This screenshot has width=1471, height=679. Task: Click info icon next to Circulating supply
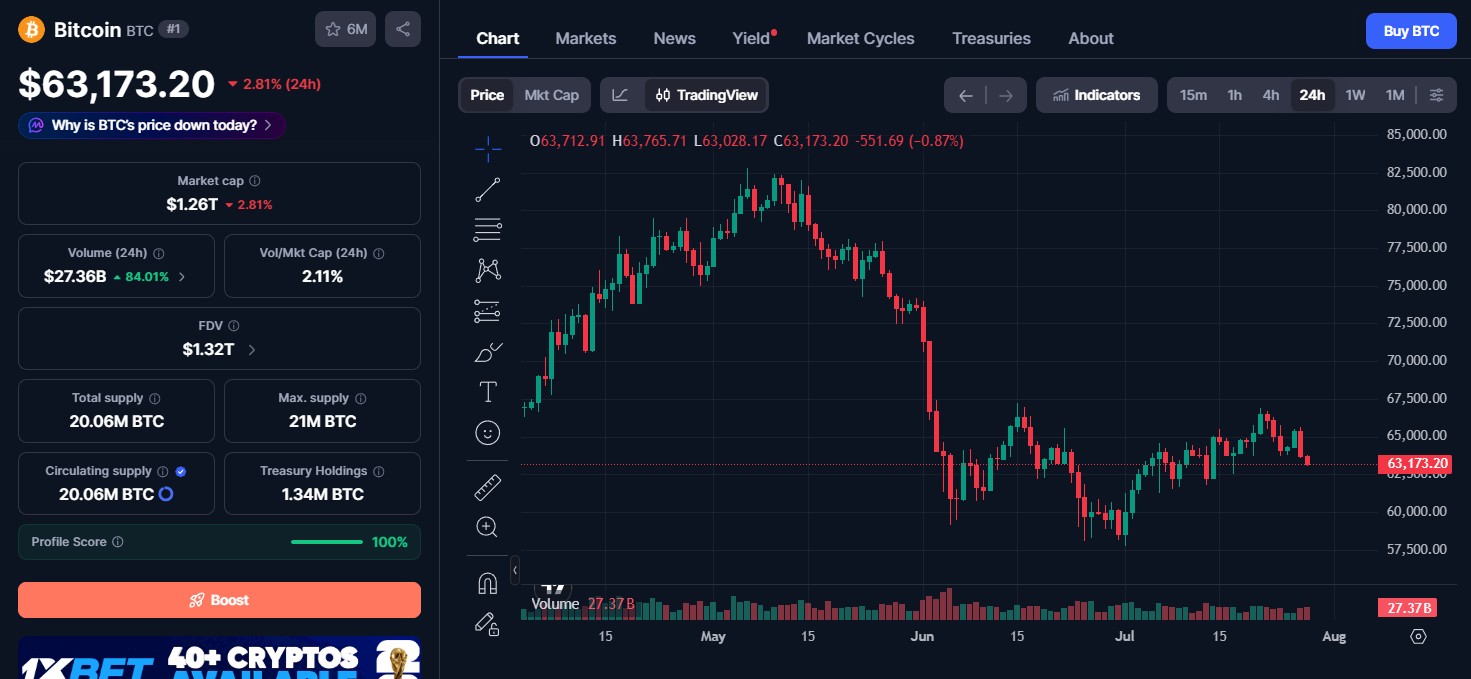point(163,471)
